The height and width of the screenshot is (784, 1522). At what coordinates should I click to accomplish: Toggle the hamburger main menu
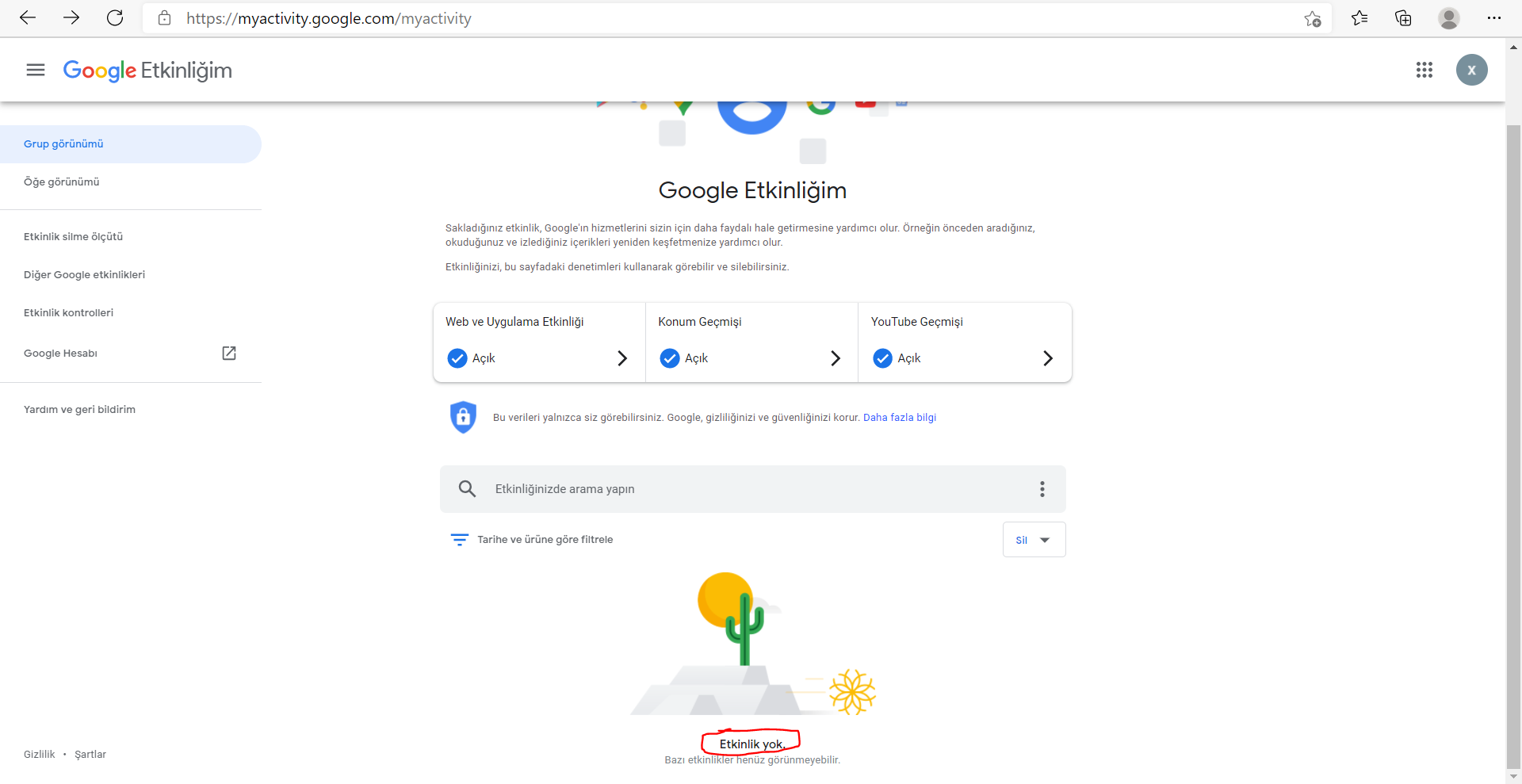[36, 70]
